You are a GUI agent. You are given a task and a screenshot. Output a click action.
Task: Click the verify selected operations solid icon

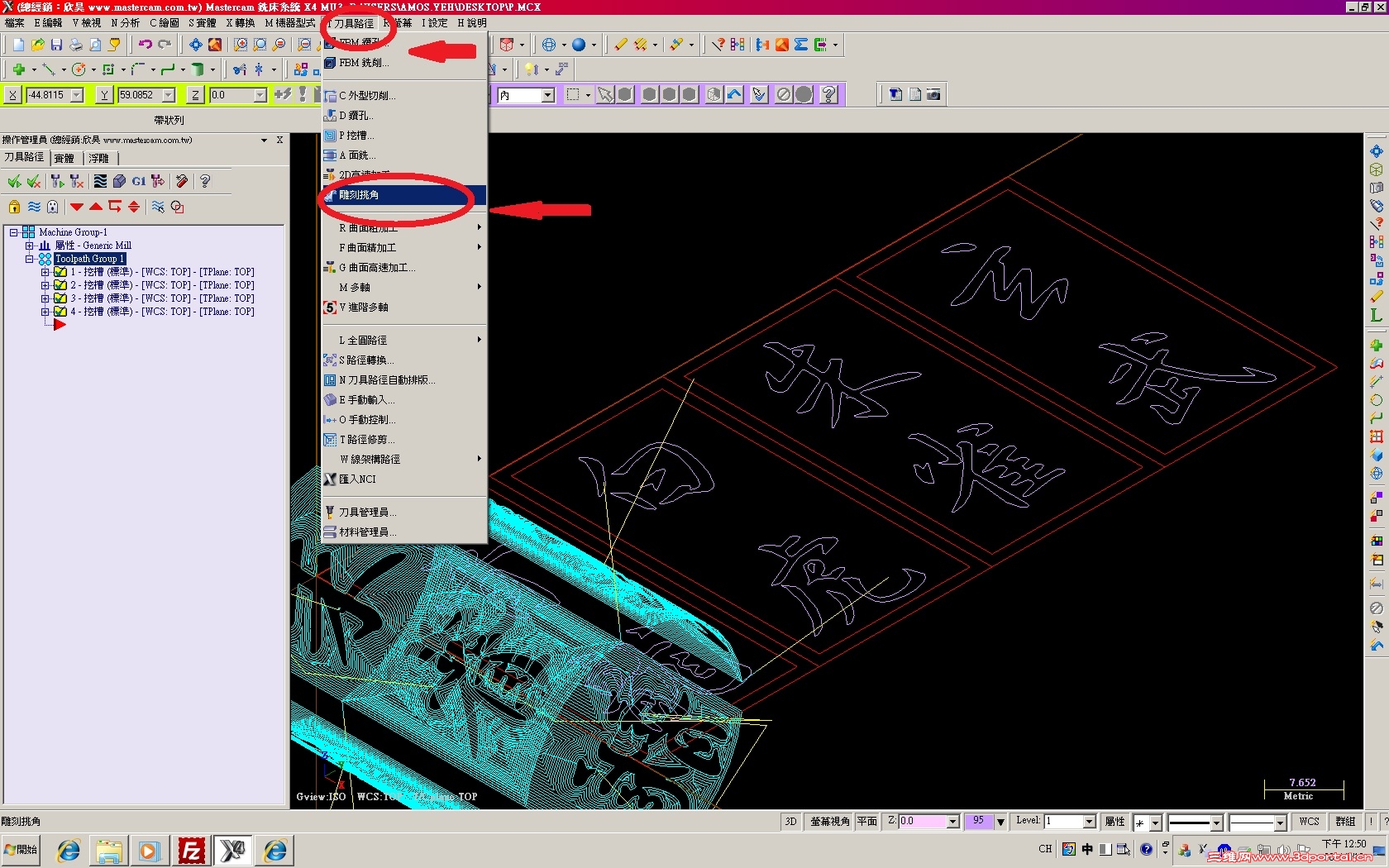(119, 181)
